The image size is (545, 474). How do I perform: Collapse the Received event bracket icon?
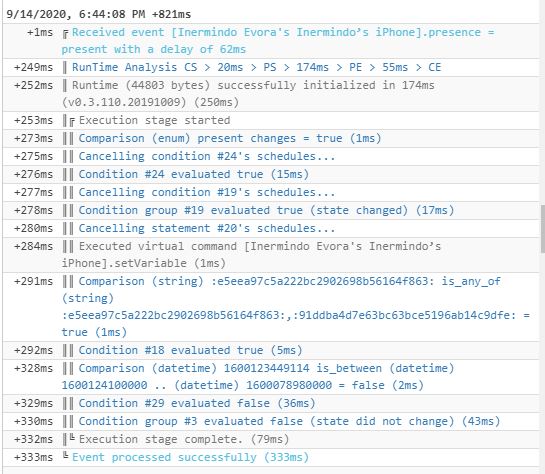pyautogui.click(x=65, y=34)
